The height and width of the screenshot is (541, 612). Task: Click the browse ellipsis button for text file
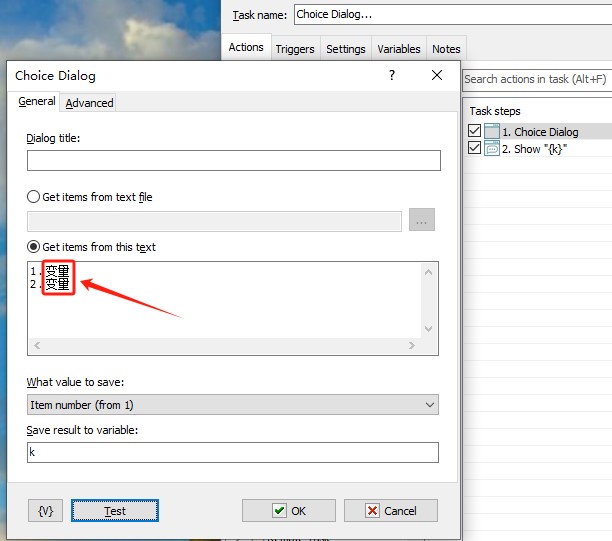pyautogui.click(x=422, y=221)
